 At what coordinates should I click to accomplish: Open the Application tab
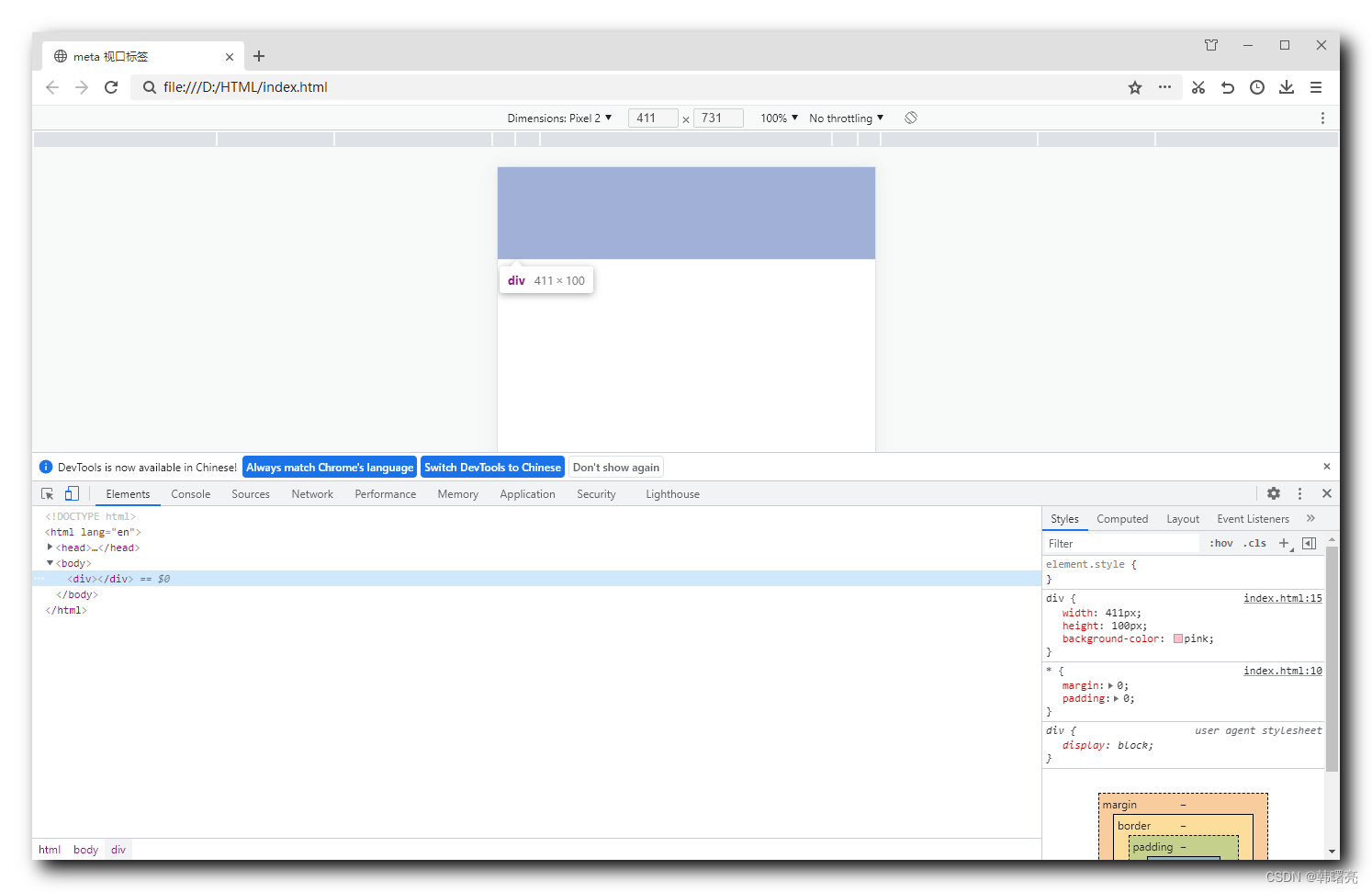(528, 493)
